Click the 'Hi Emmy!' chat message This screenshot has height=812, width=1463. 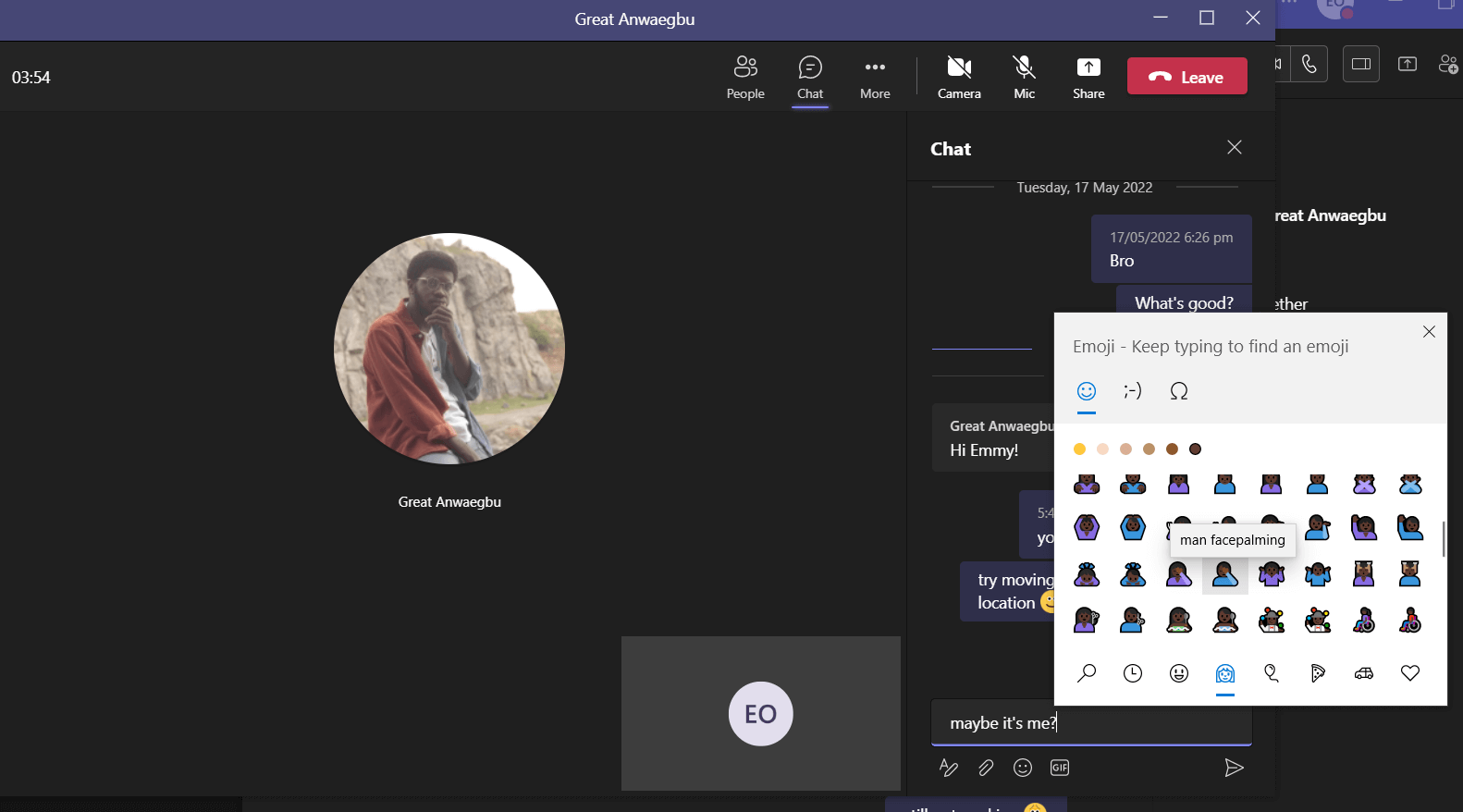click(x=993, y=438)
